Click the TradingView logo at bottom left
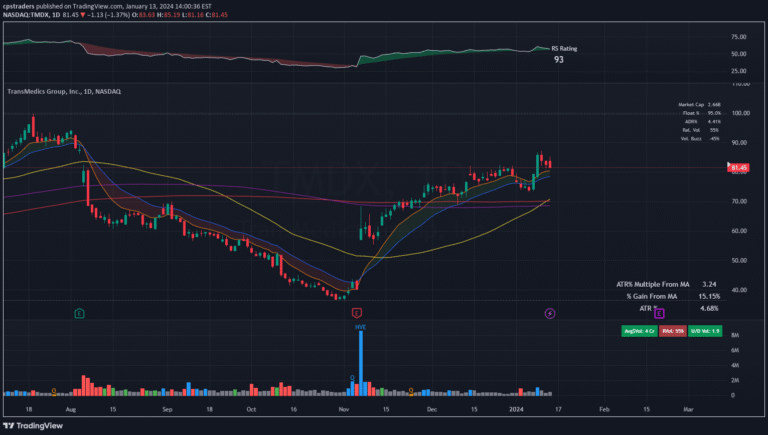Image resolution: width=768 pixels, height=435 pixels. pyautogui.click(x=33, y=426)
